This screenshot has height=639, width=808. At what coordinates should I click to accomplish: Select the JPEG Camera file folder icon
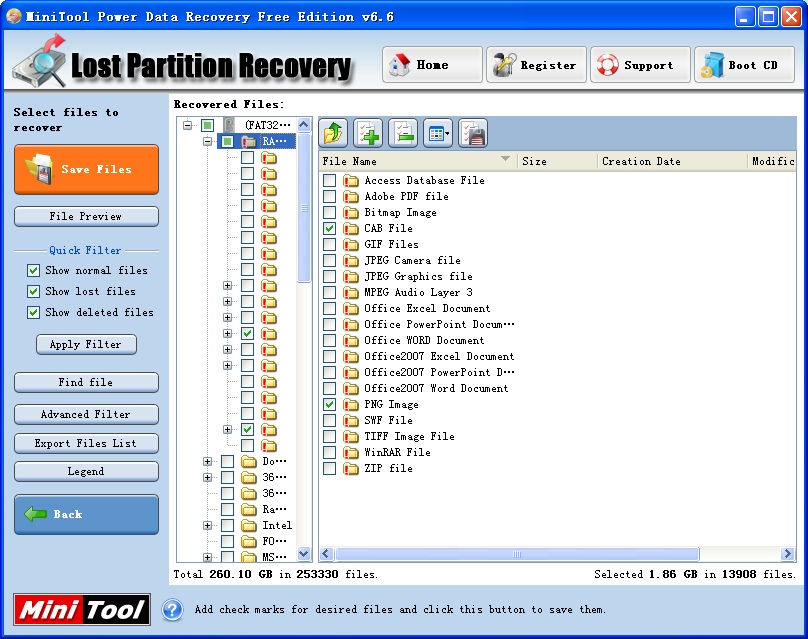[351, 260]
